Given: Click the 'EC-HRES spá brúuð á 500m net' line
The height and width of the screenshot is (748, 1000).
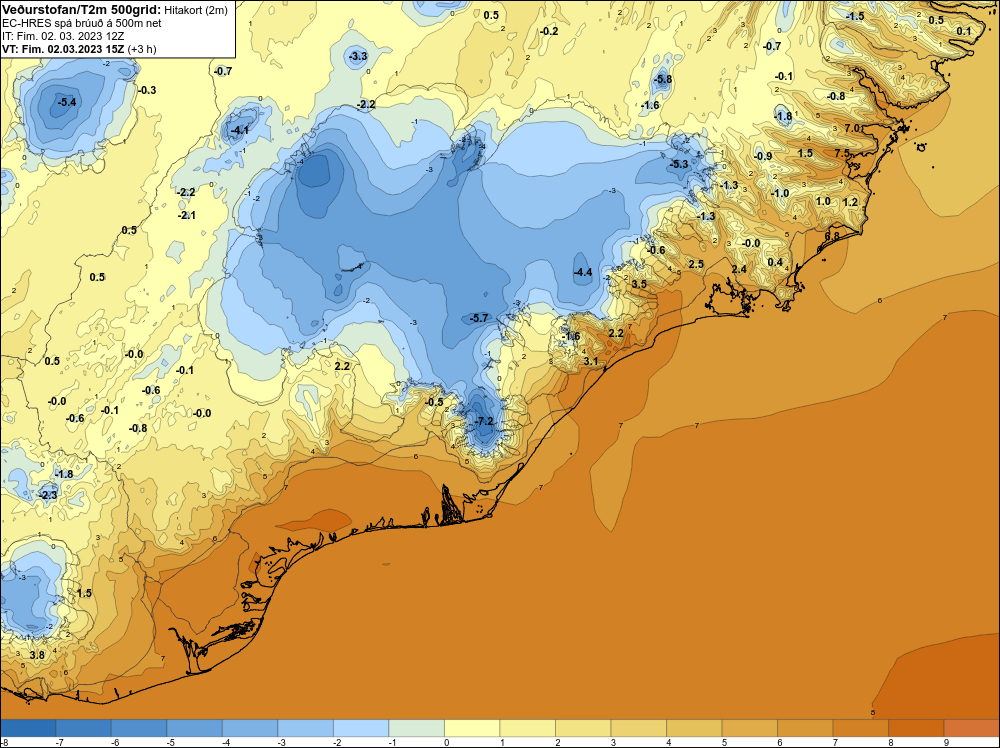Looking at the screenshot, I should [81, 23].
